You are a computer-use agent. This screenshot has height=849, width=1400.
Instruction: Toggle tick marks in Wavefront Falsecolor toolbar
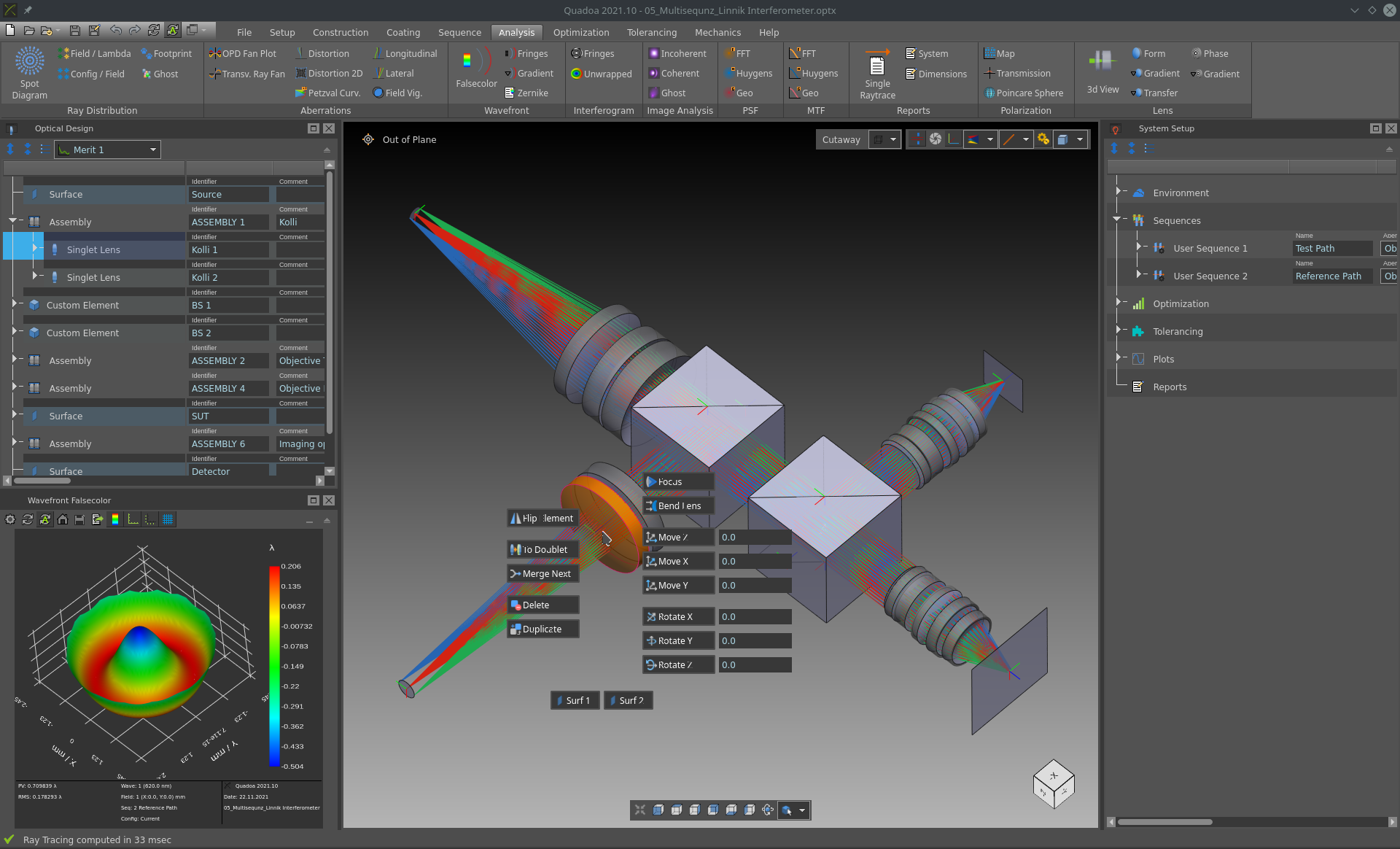pyautogui.click(x=150, y=519)
